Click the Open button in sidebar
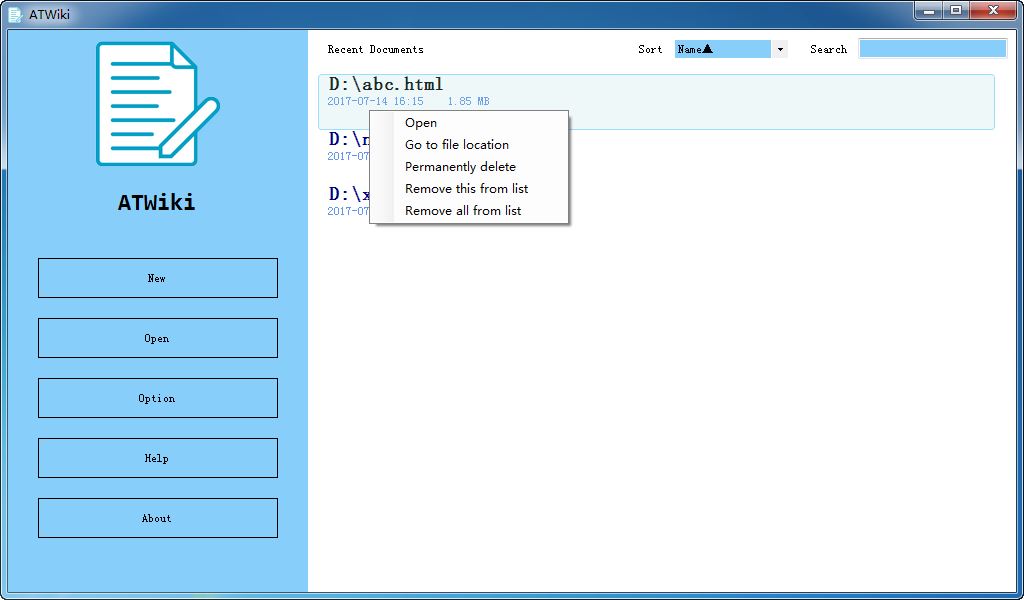1024x600 pixels. point(158,338)
